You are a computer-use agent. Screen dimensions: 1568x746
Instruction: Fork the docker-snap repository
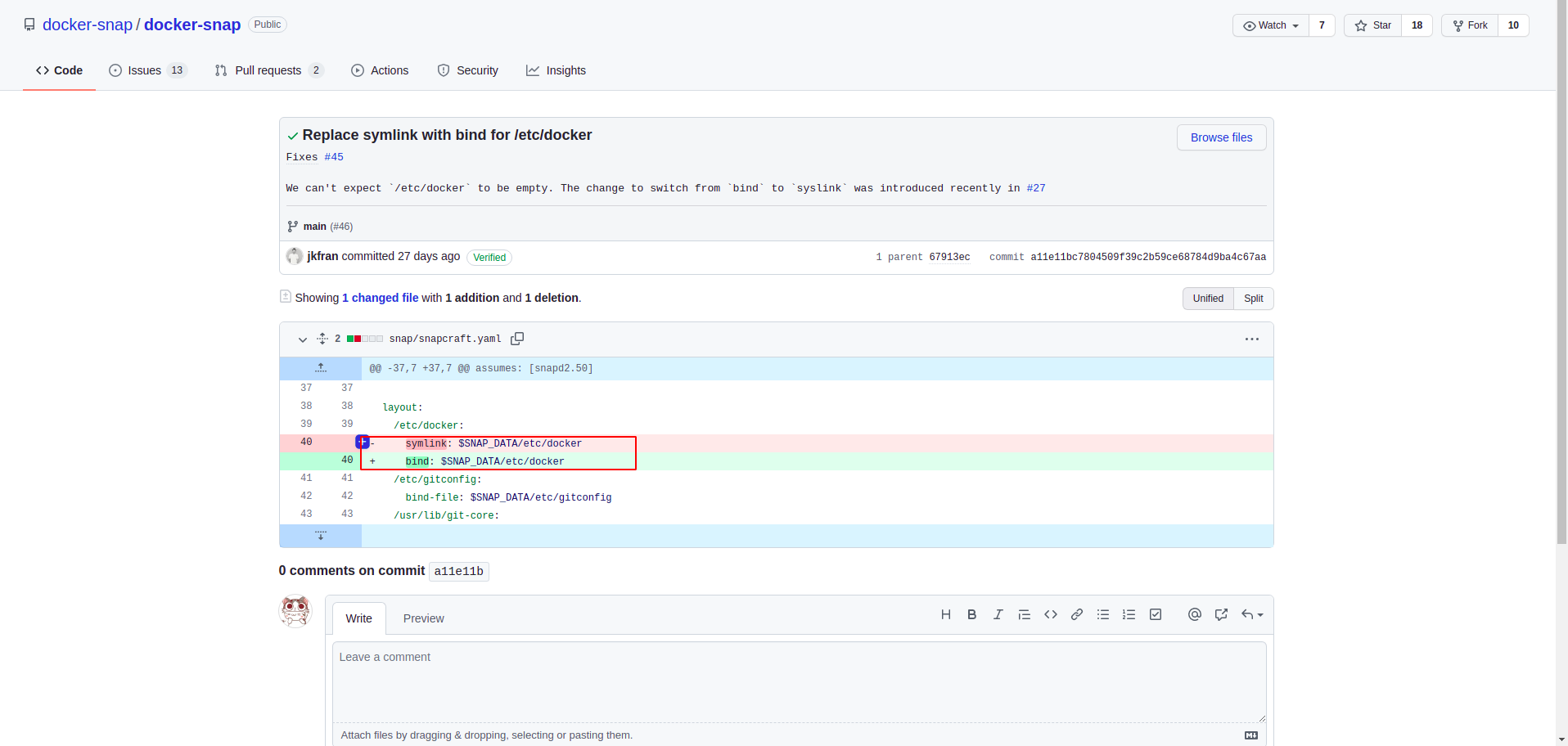pos(1470,25)
